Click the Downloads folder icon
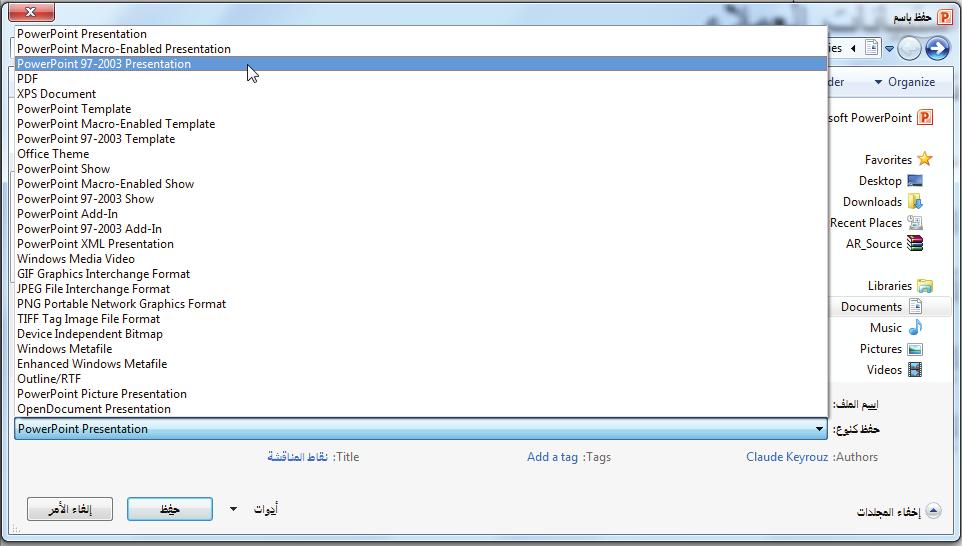962x546 pixels. click(915, 202)
